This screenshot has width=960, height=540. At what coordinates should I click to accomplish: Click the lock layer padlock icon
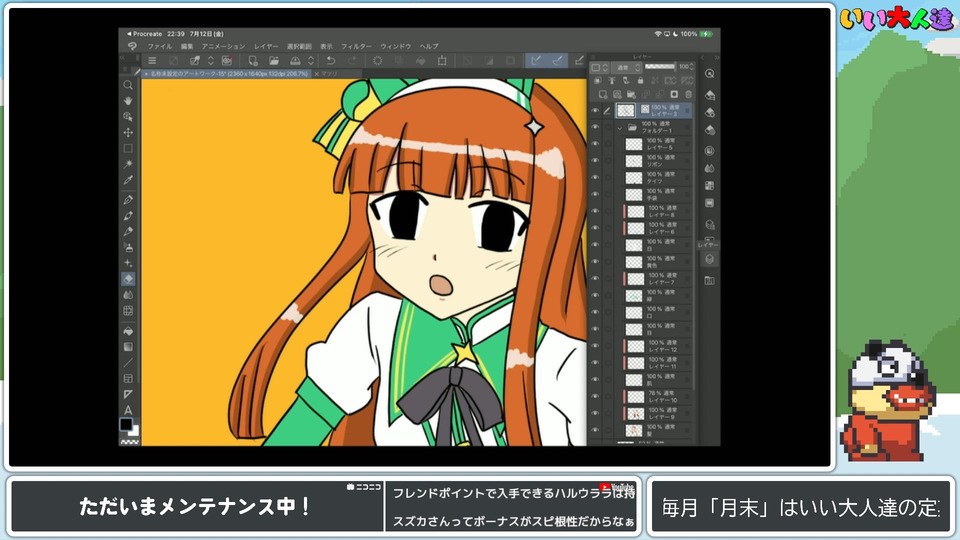(x=640, y=80)
